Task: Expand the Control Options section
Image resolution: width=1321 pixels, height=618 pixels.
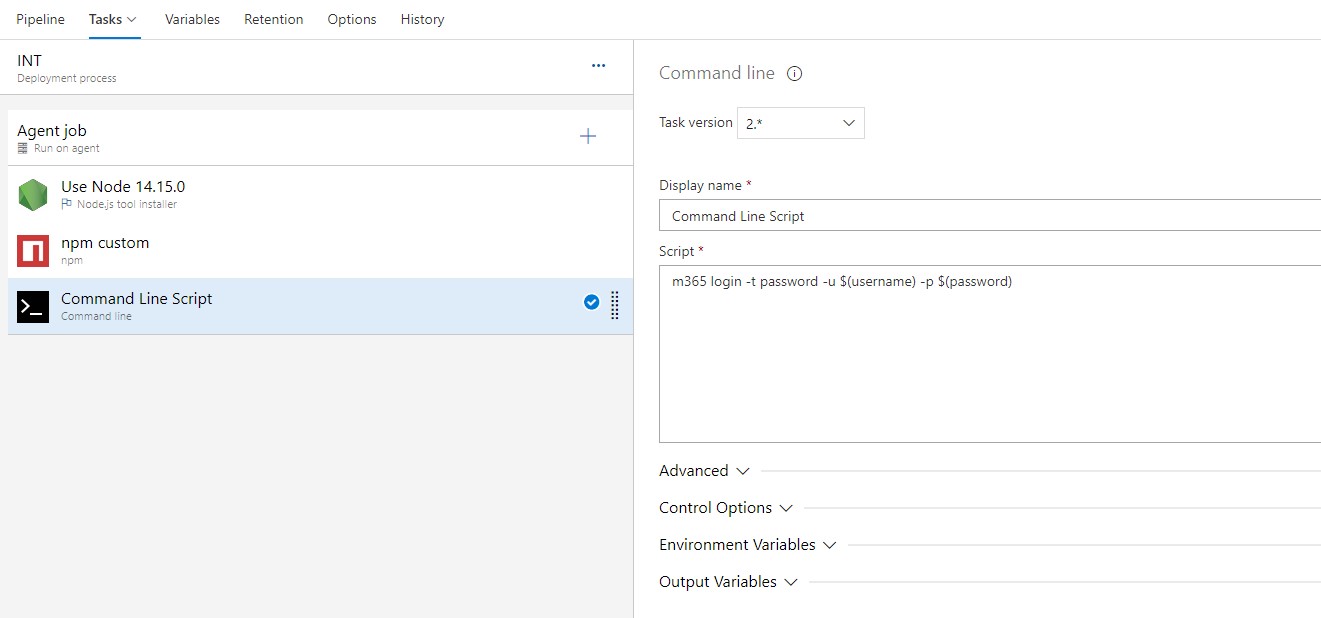Action: point(725,508)
